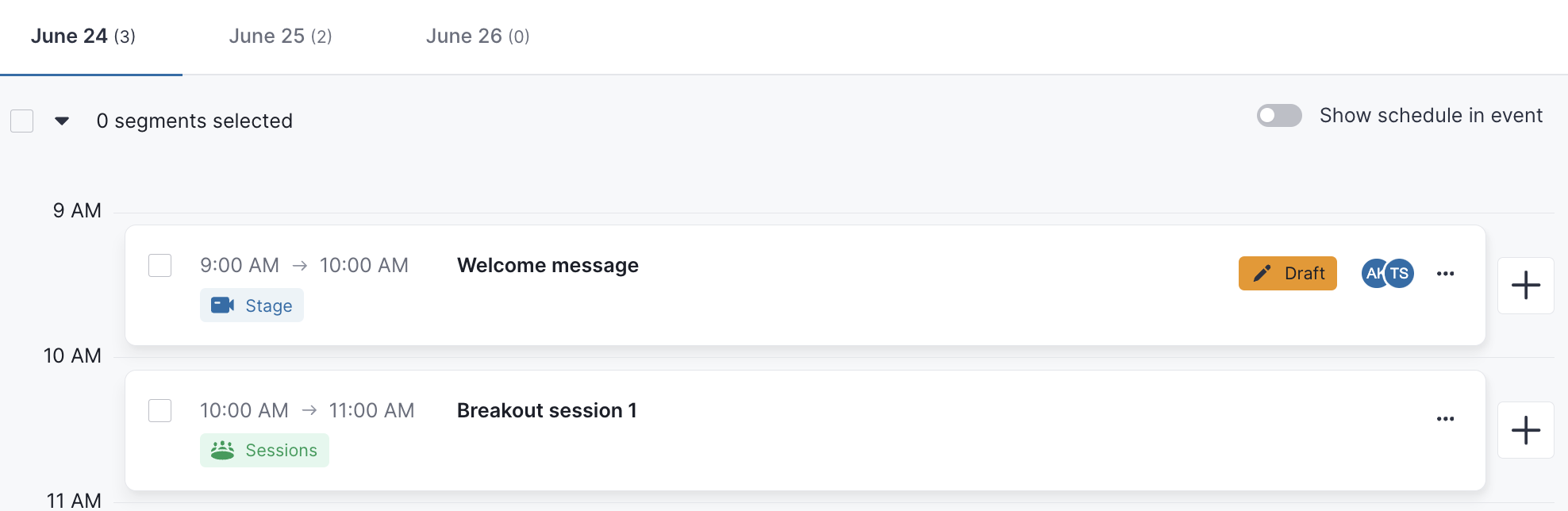Screen dimensions: 1568x511
Task: Click the pencil icon on Draft badge
Action: click(x=1262, y=274)
